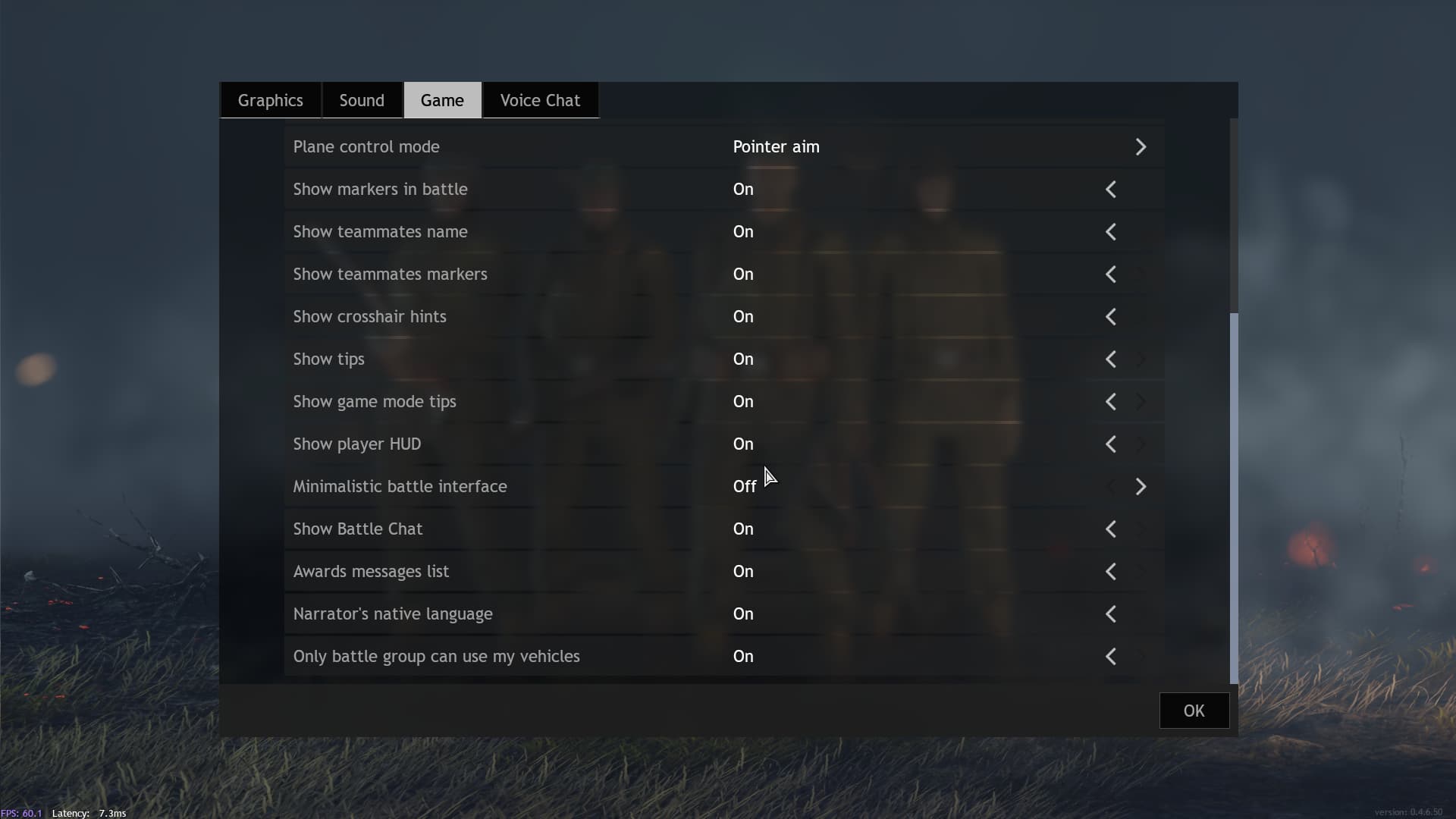Click left arrow beside Show tips

[1111, 359]
